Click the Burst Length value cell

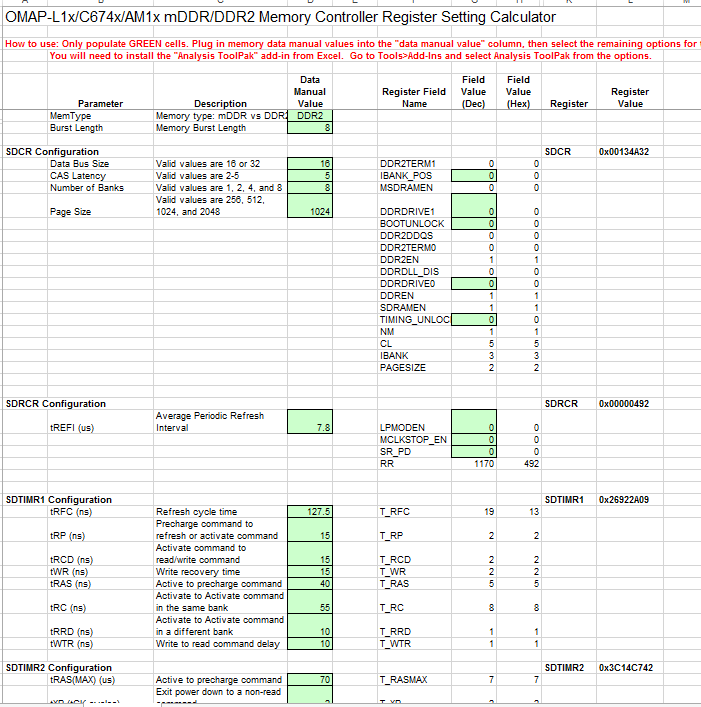point(310,128)
